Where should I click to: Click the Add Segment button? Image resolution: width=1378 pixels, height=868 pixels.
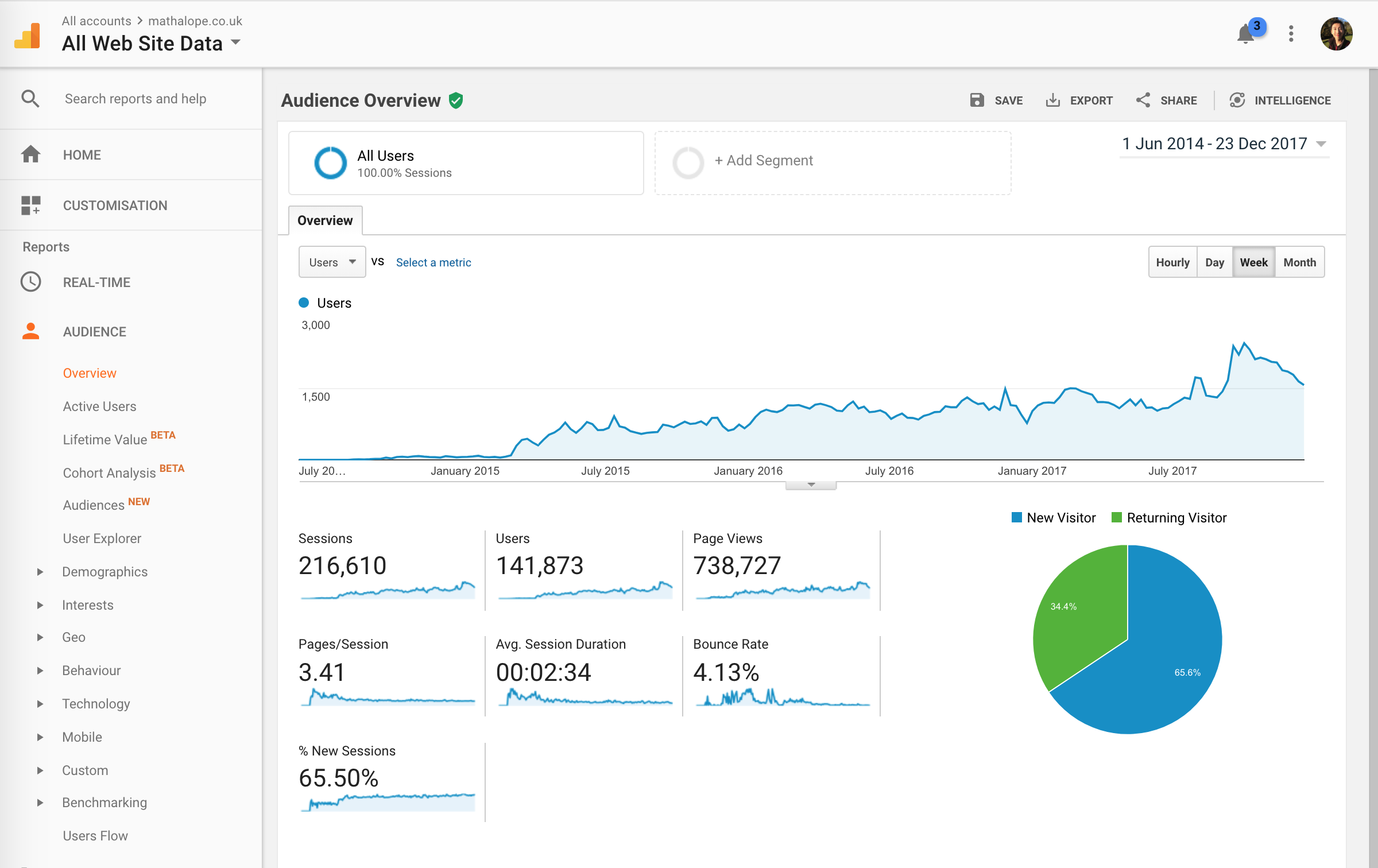point(763,161)
